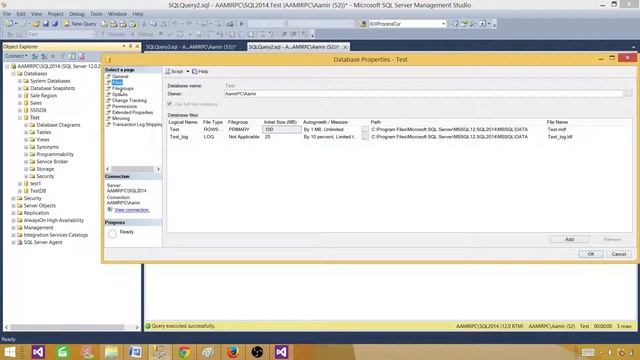Select the Mirroring page in dialog
The width and height of the screenshot is (640, 360).
click(x=121, y=118)
